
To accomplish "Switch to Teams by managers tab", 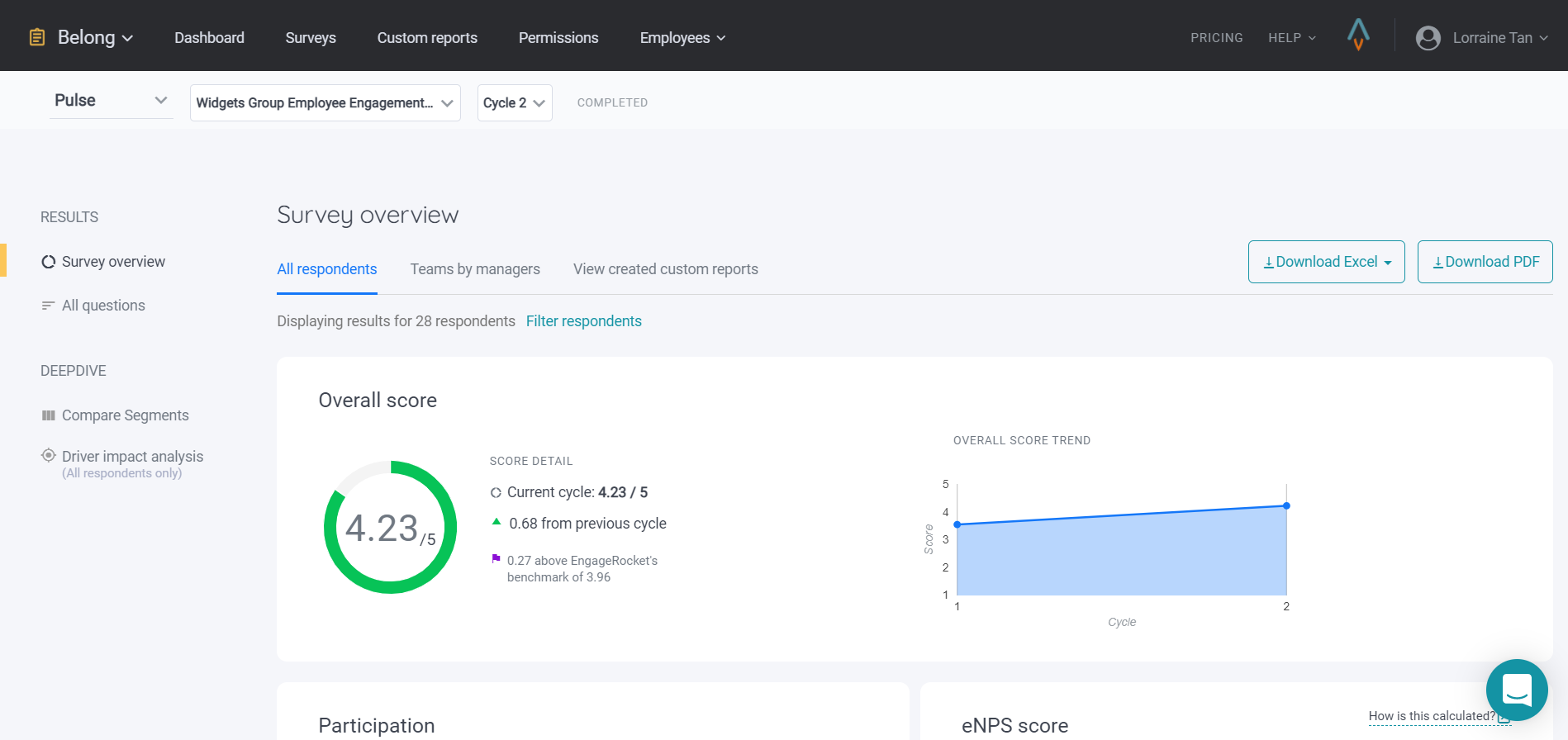I will pyautogui.click(x=475, y=269).
